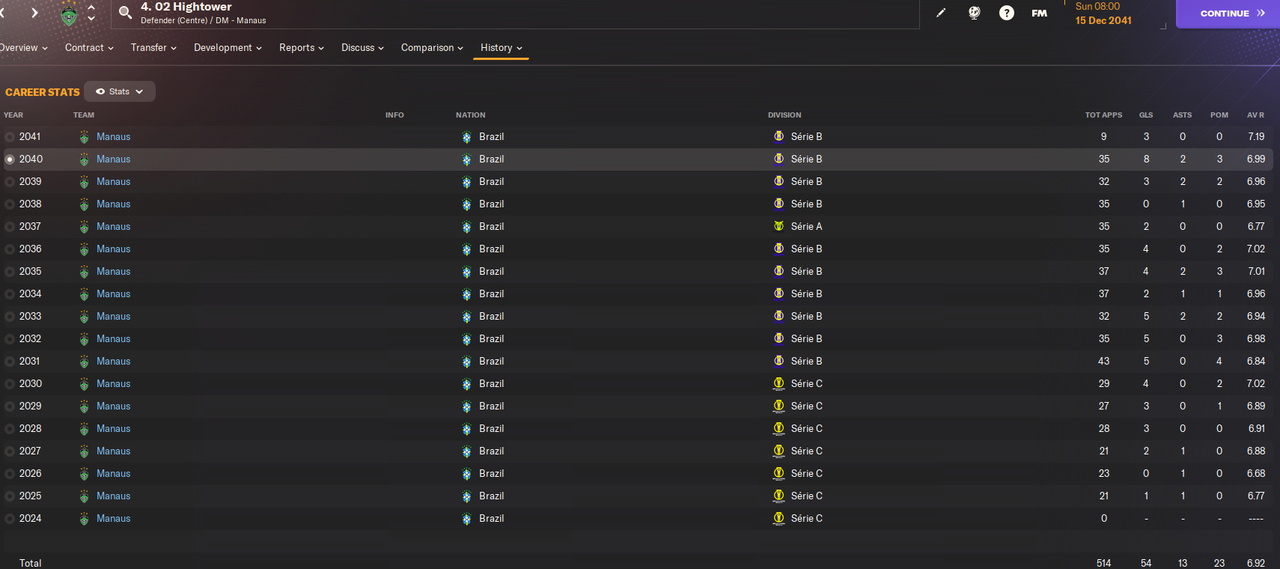1280x569 pixels.
Task: Click Série A league icon in 2037 row
Action: point(778,227)
